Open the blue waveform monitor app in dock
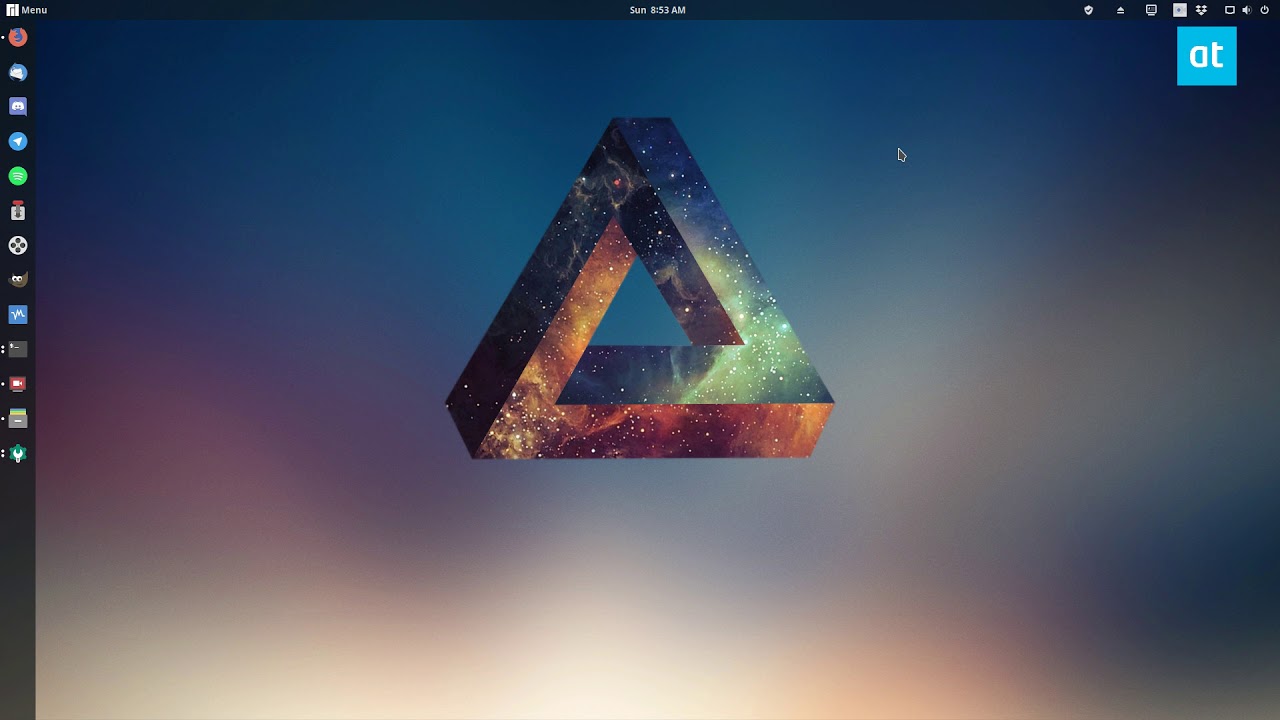This screenshot has height=720, width=1280. click(x=18, y=314)
